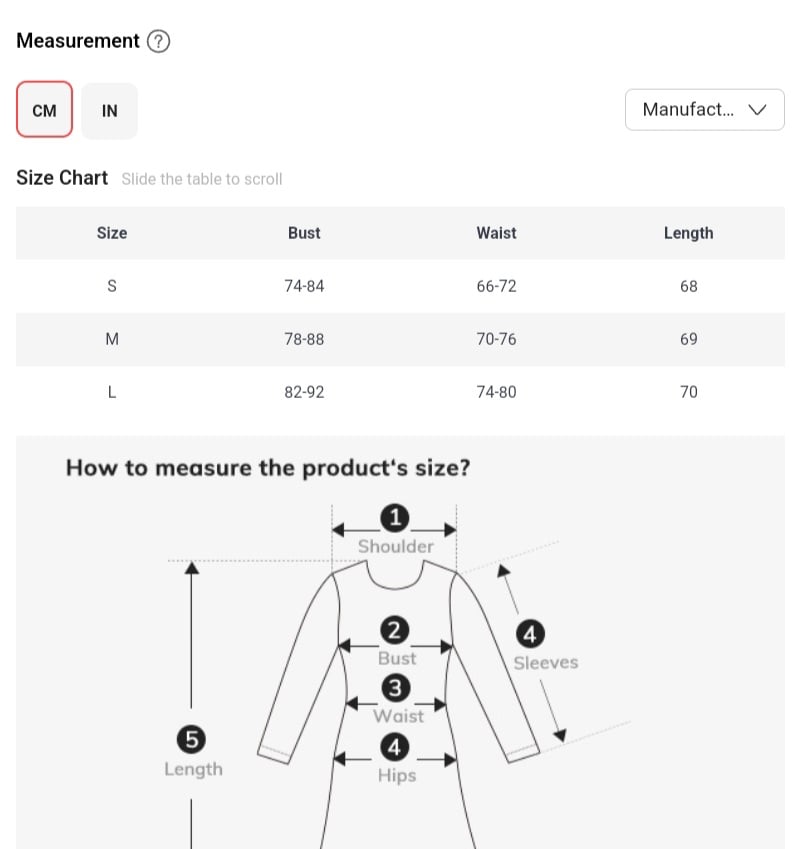The image size is (800, 849).
Task: Click the Length column header
Action: coord(688,233)
